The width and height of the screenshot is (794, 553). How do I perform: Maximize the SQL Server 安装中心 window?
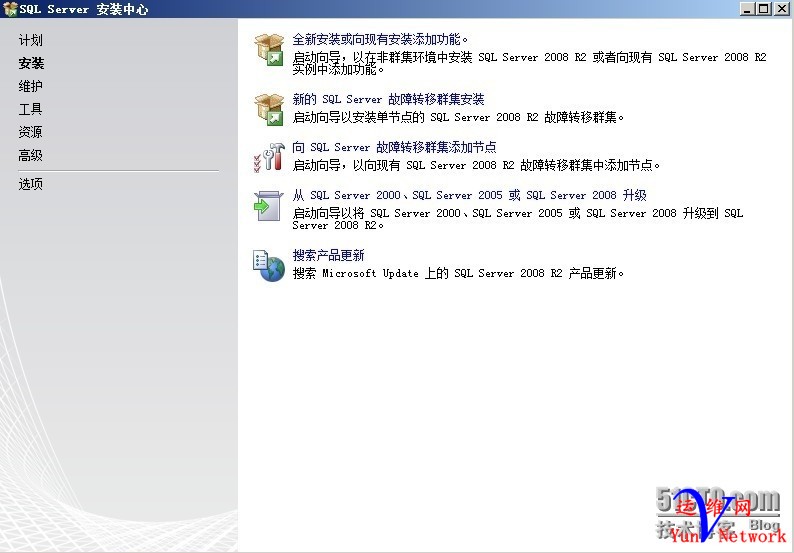(764, 9)
